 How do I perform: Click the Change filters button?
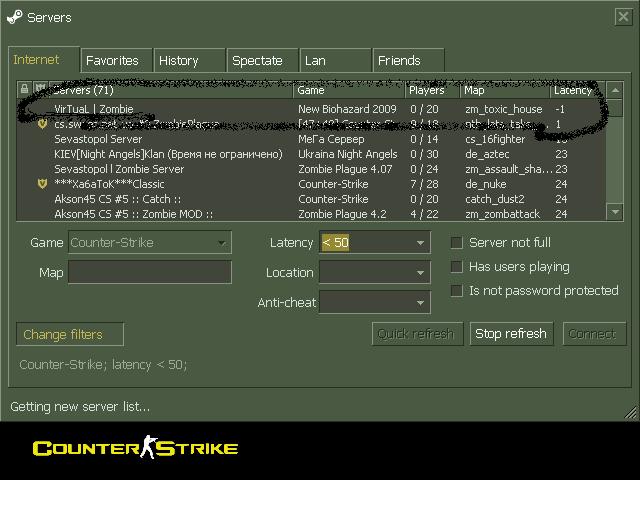pyautogui.click(x=70, y=334)
